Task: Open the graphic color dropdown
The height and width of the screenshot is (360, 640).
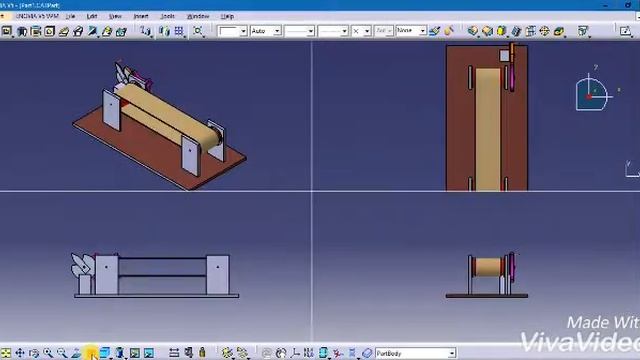Action: coord(232,31)
